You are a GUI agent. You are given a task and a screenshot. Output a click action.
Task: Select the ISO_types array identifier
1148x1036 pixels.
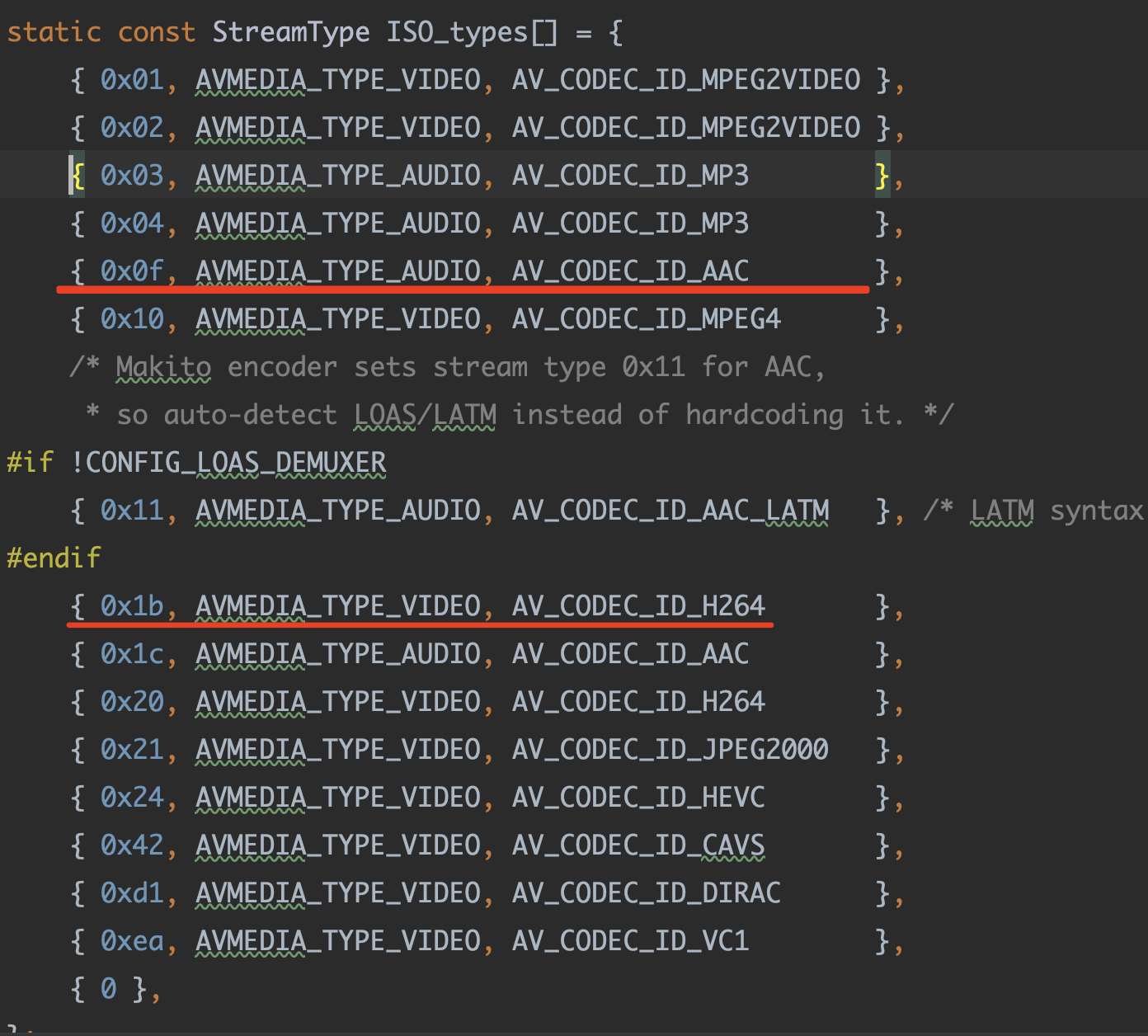point(457,32)
